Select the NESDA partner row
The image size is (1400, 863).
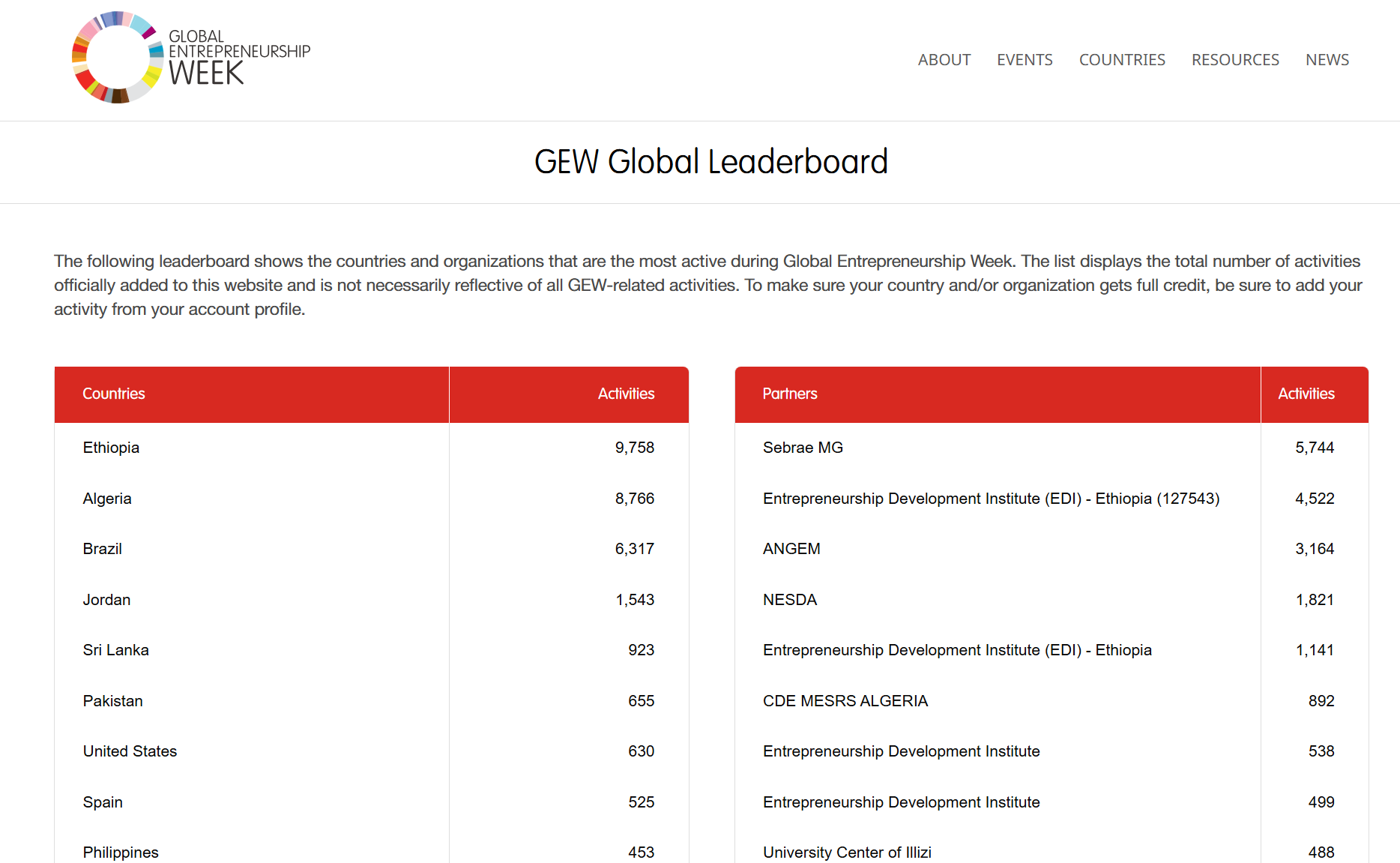click(x=790, y=600)
